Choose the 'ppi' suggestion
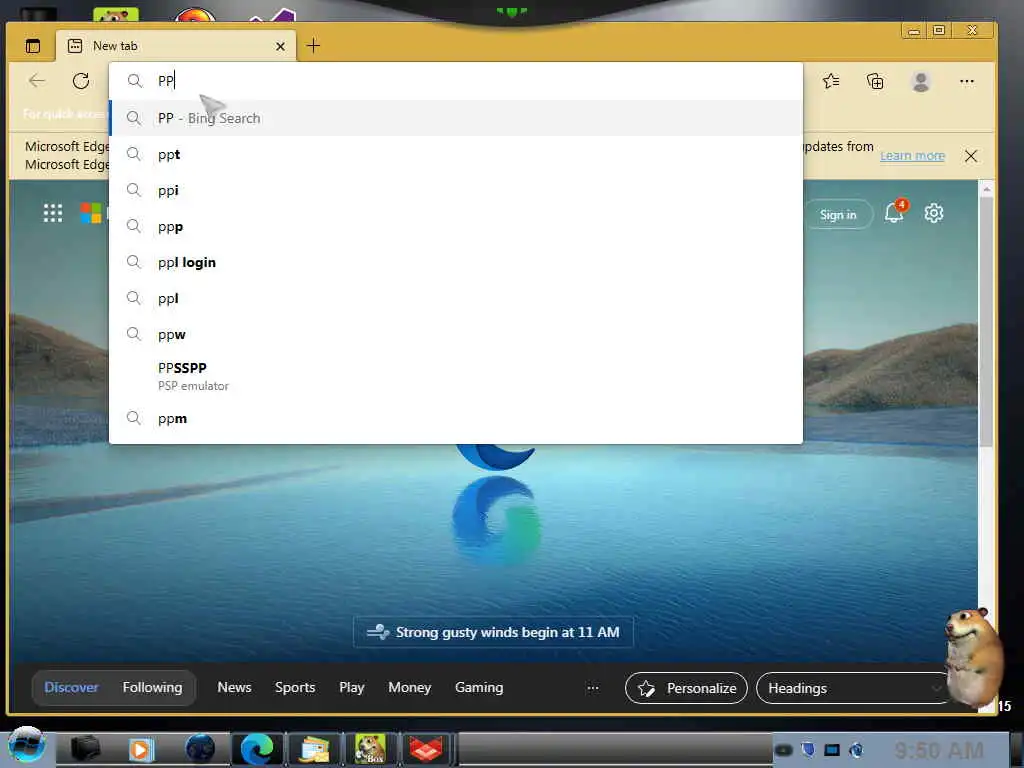 [x=456, y=190]
